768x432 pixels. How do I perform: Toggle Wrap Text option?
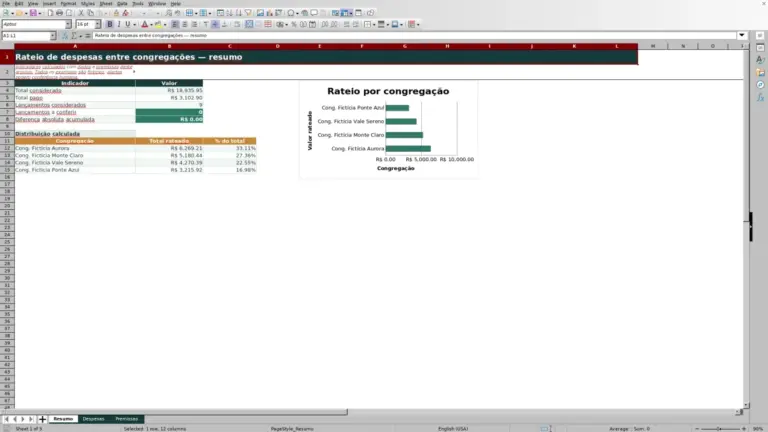click(237, 24)
